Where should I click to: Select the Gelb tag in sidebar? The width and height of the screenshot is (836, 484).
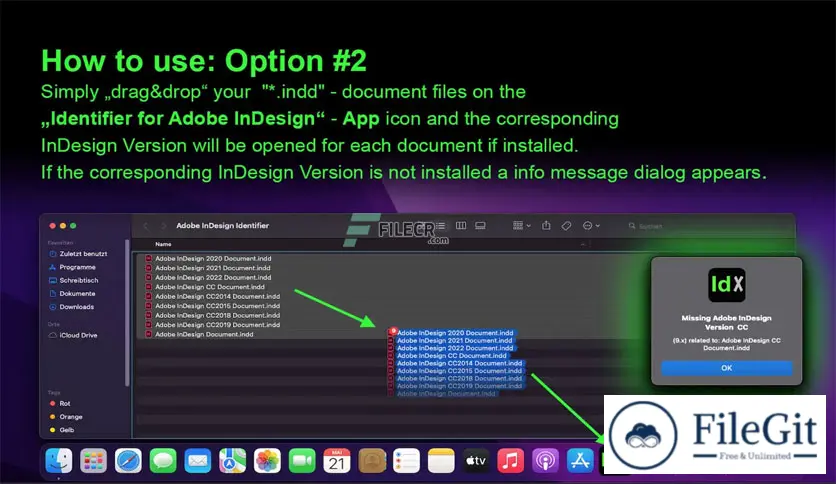pyautogui.click(x=61, y=430)
